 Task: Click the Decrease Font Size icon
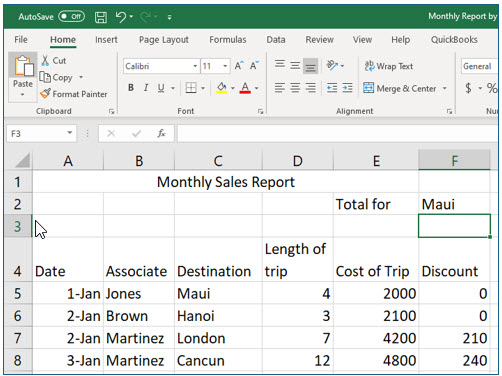pyautogui.click(x=254, y=66)
